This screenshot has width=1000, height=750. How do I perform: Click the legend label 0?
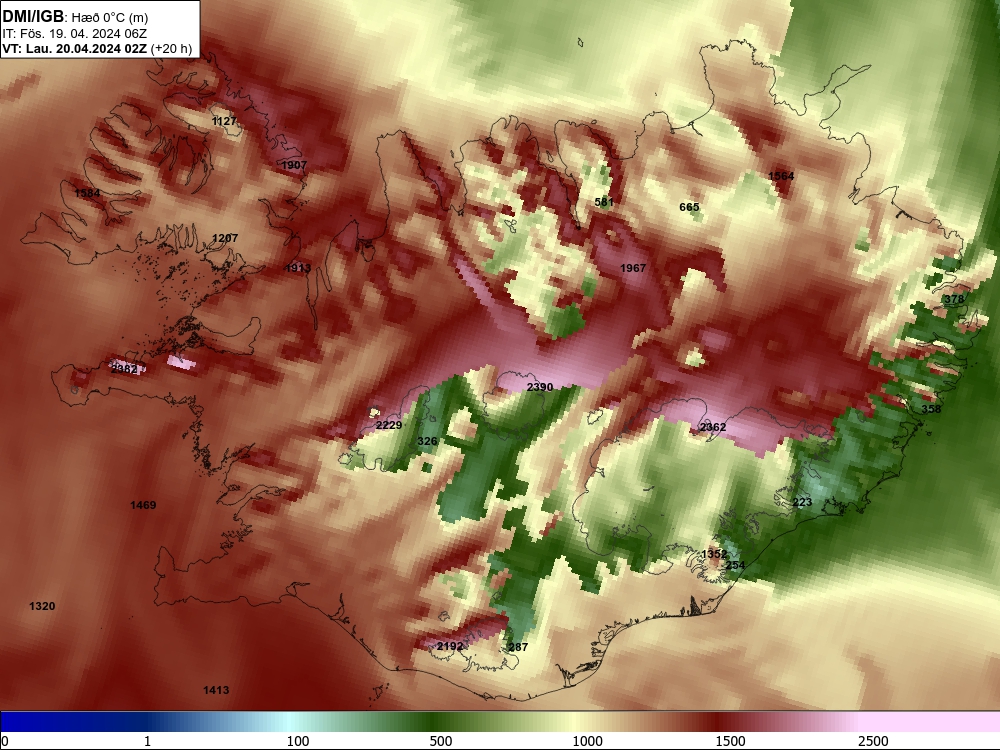(5, 741)
